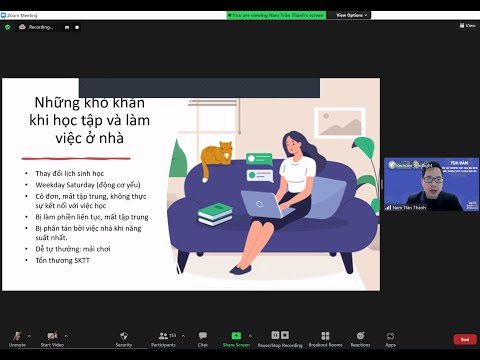Open video options arrow next to Start Video
Screen dimensions: 480x360
pyautogui.click(x=66, y=336)
